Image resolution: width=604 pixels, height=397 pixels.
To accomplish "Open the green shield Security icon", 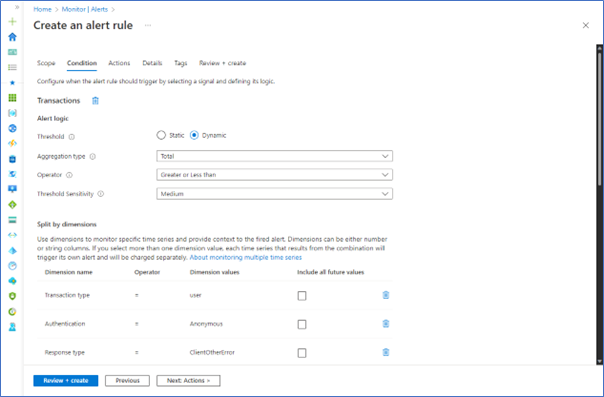I will (x=12, y=296).
